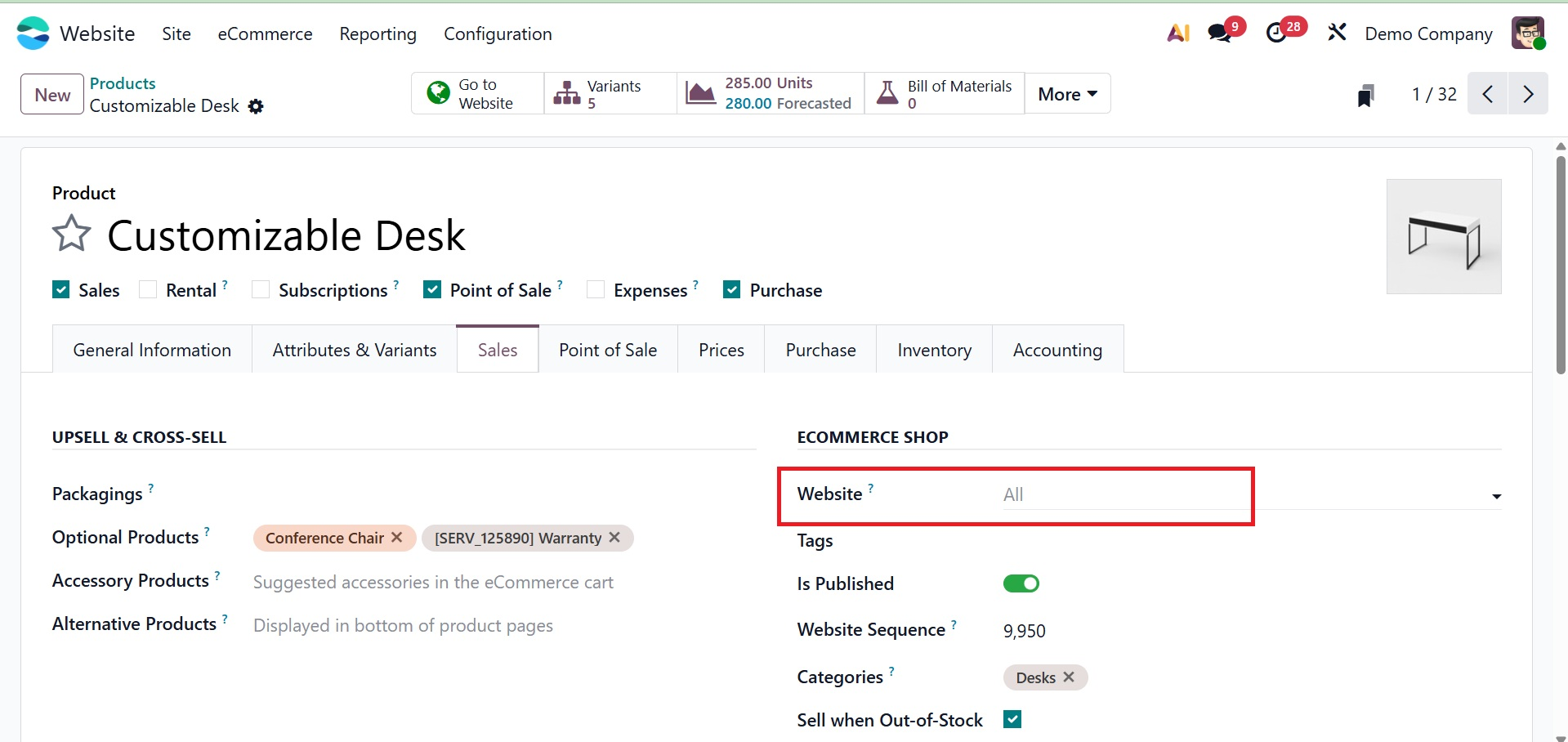The image size is (1568, 742).
Task: Remove Conference Chair from Optional Products
Action: tap(397, 538)
